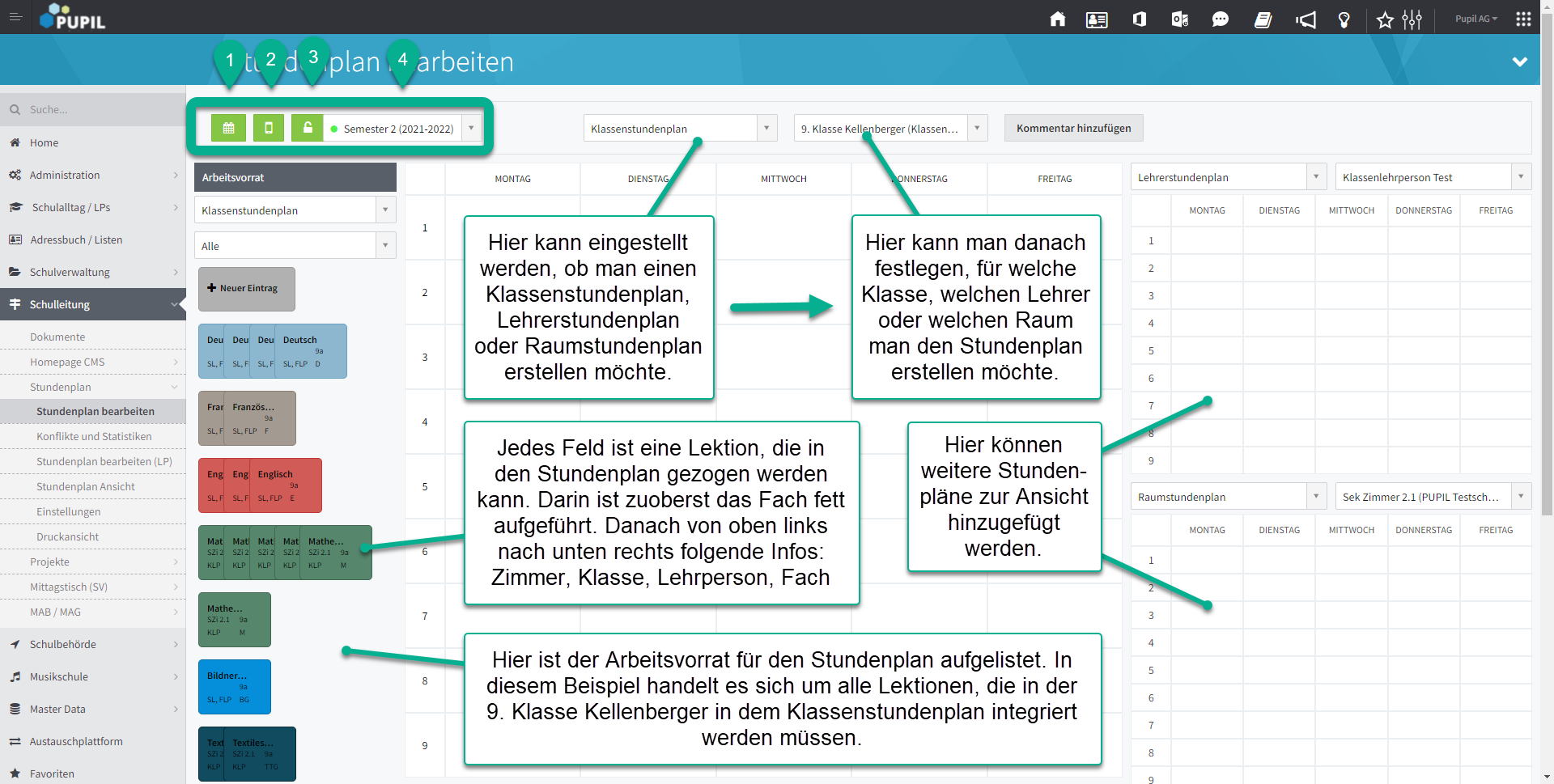The image size is (1554, 784).
Task: Select the wide blue Deutsch lesson block
Action: click(312, 351)
